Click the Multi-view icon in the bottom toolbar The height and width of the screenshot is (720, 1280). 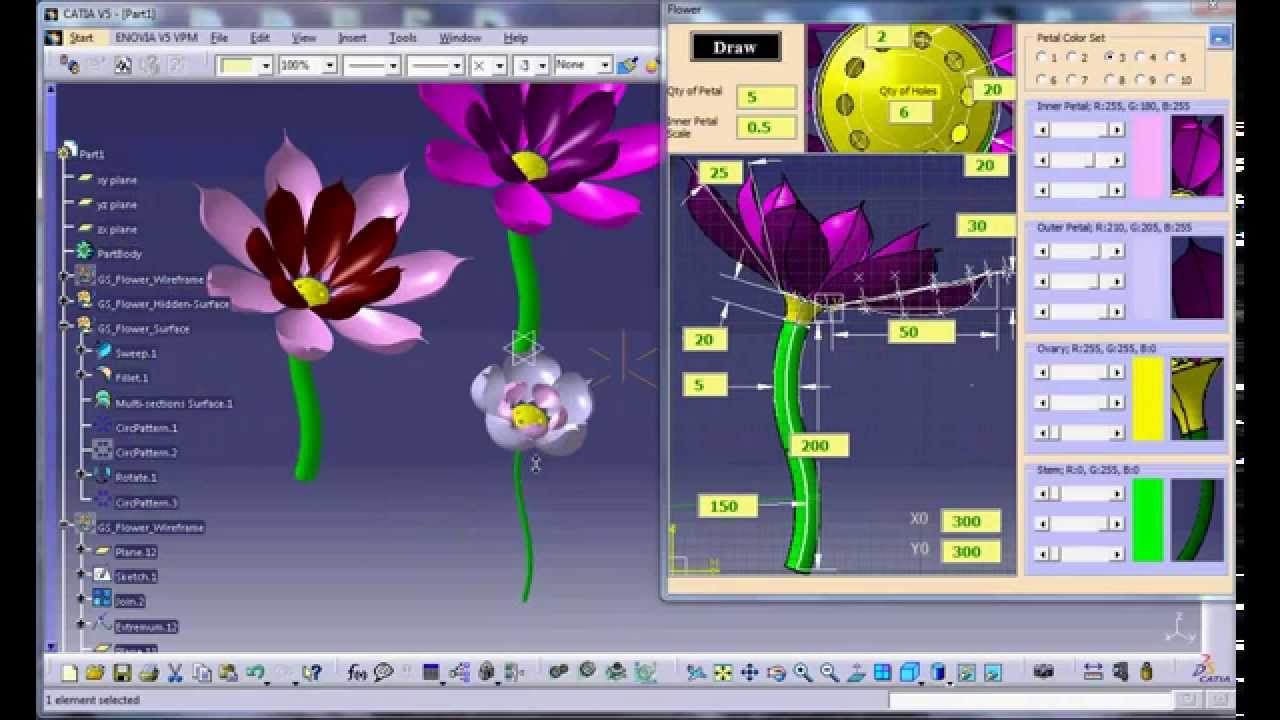pyautogui.click(x=880, y=674)
